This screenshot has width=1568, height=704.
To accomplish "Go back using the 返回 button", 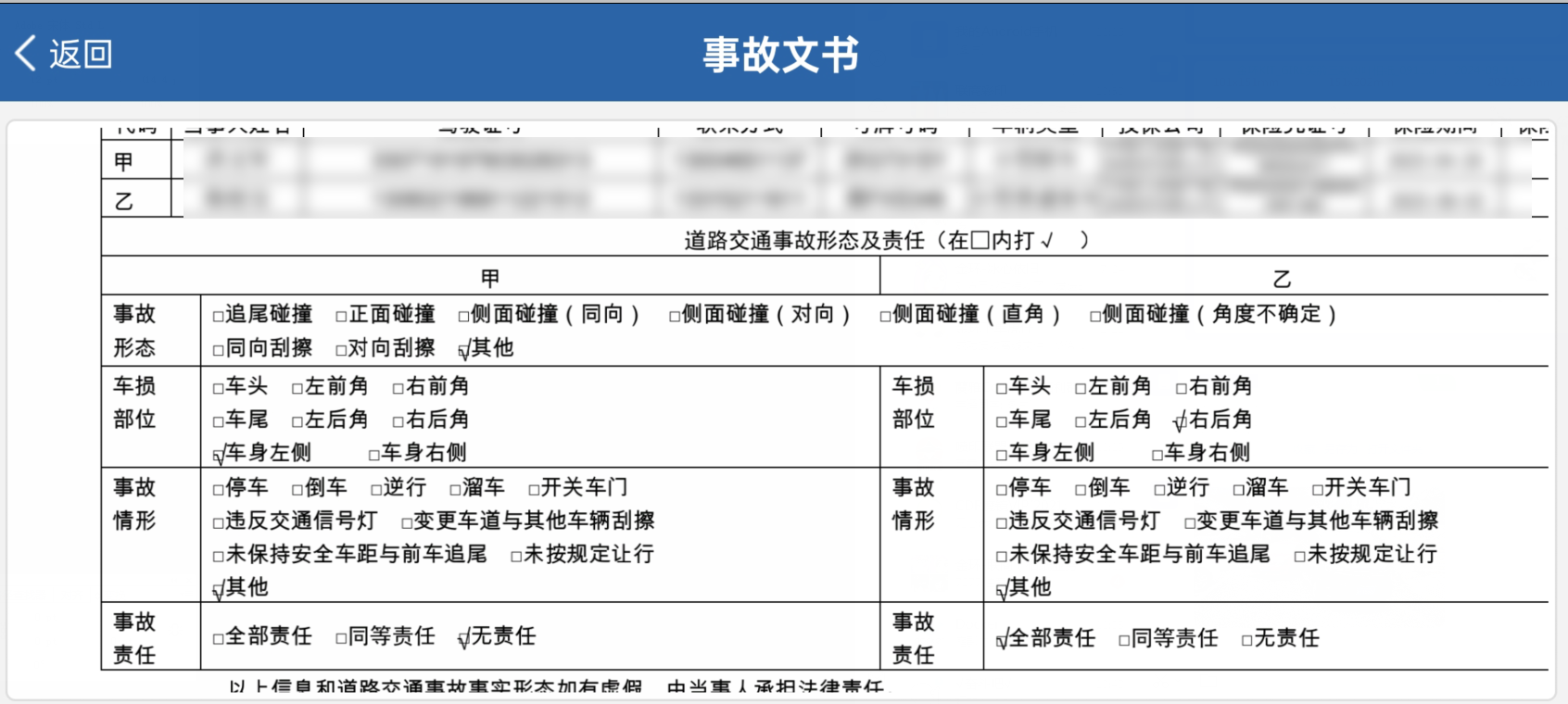I will click(x=63, y=54).
